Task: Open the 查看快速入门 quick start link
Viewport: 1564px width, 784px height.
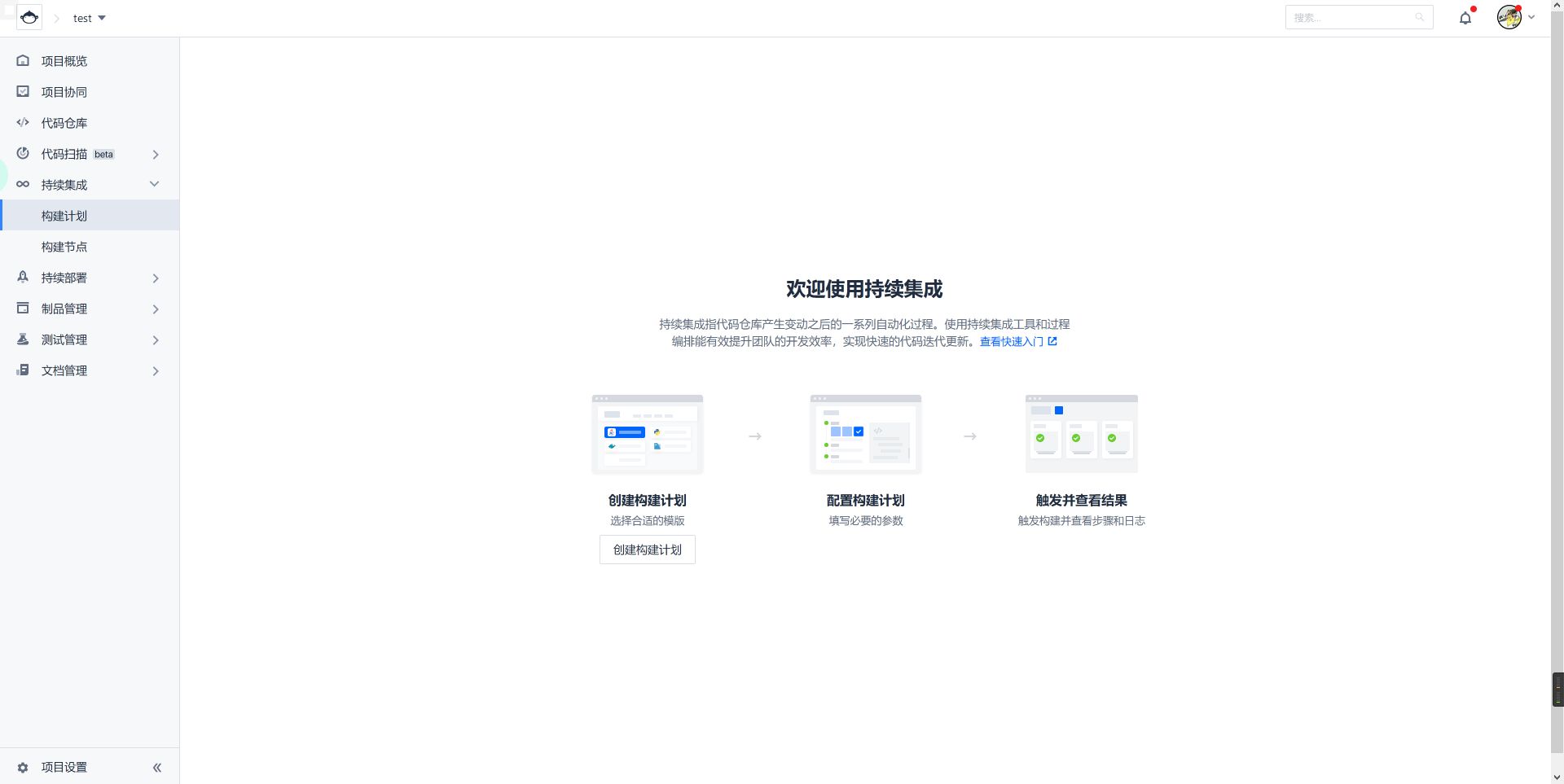Action: pos(1013,341)
